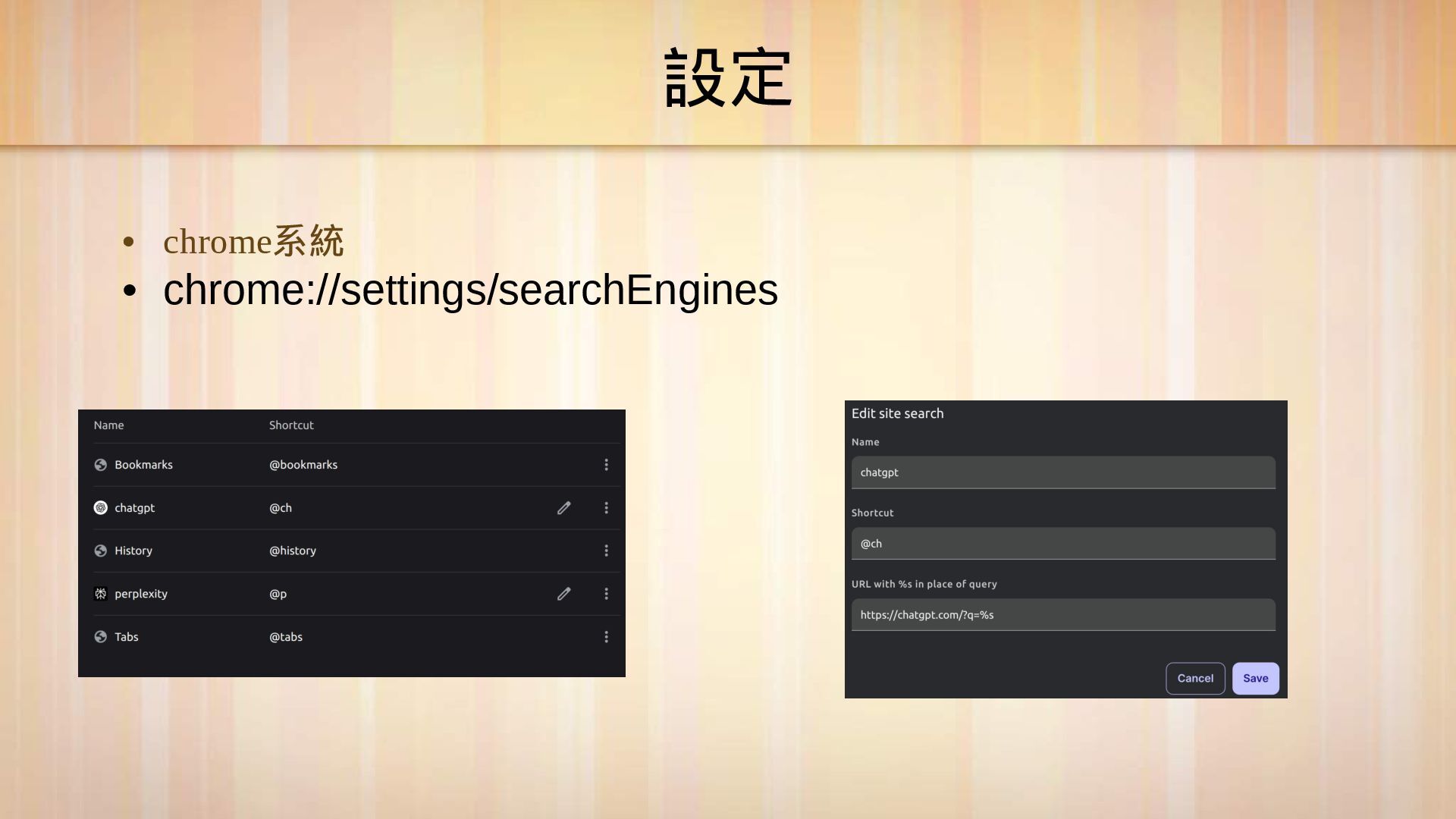Viewport: 1456px width, 819px height.
Task: Click the globe icon next to History
Action: coord(100,551)
